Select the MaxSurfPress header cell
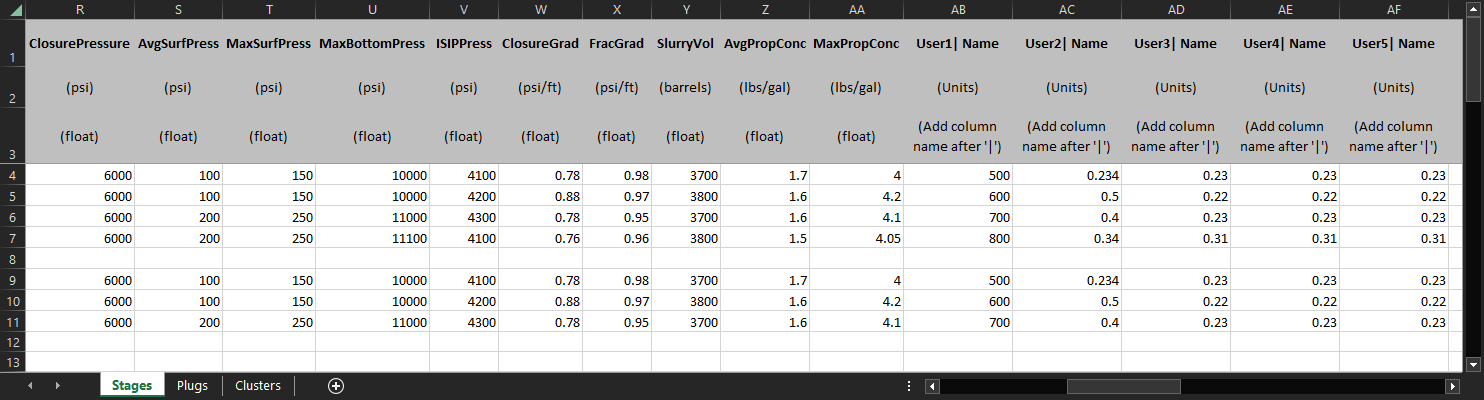The image size is (1484, 400). point(269,44)
